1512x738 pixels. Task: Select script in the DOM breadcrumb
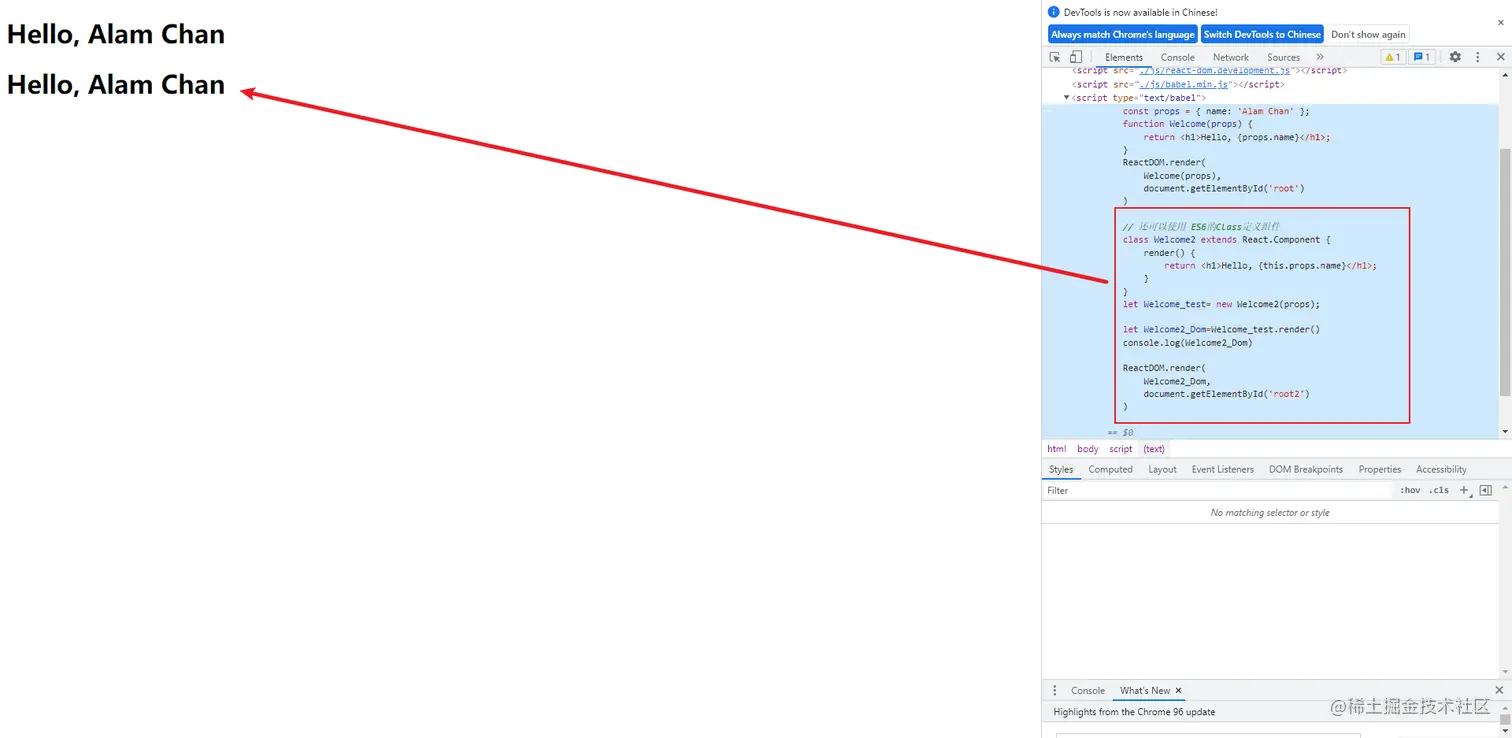point(1120,449)
